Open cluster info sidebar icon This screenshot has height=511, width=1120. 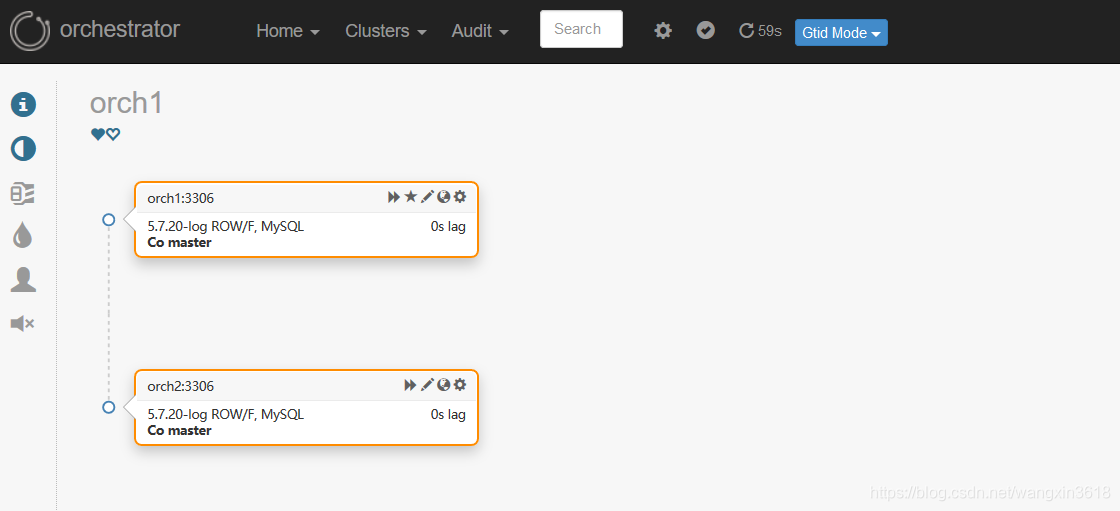click(x=23, y=104)
